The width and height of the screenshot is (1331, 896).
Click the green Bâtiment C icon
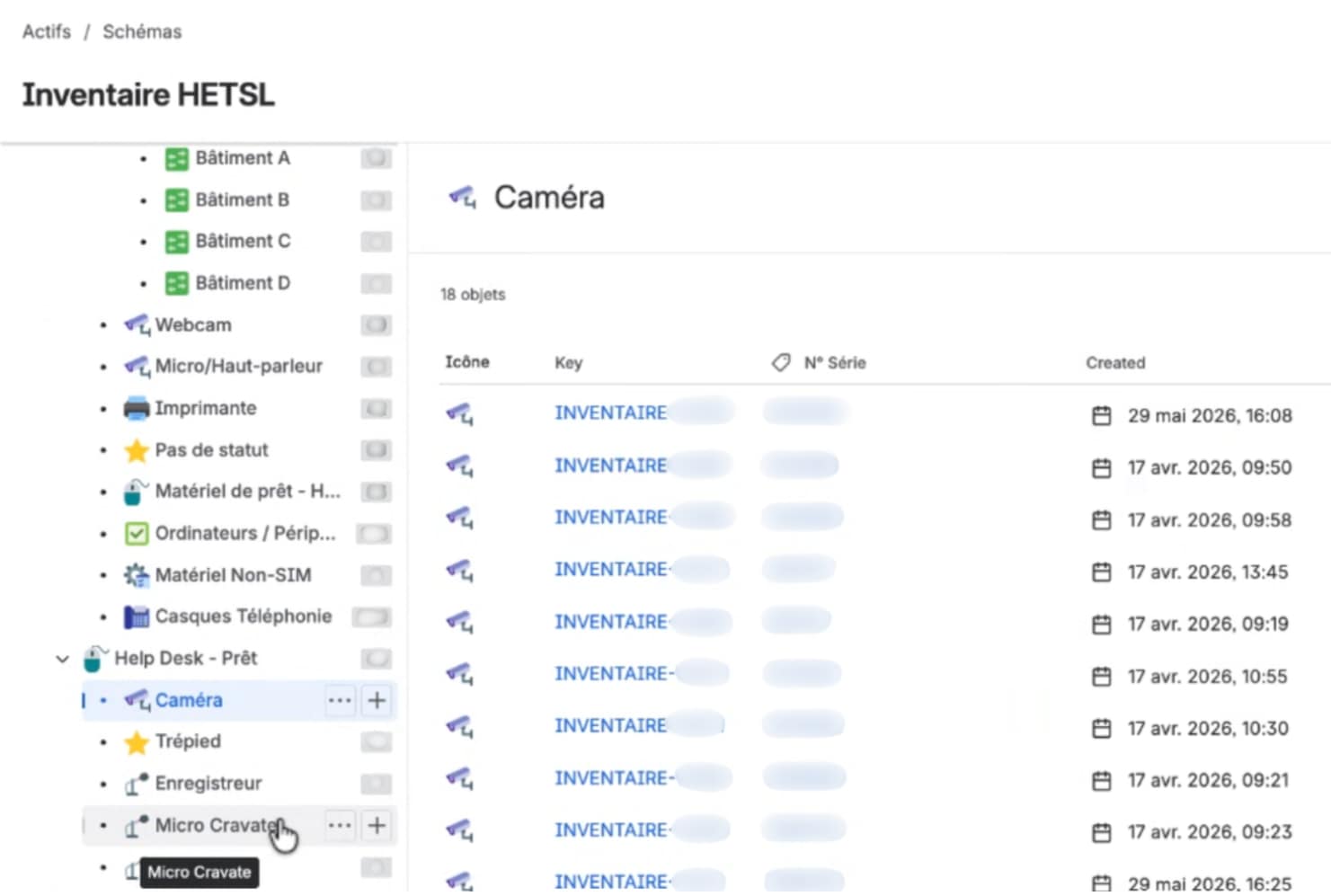pyautogui.click(x=177, y=242)
